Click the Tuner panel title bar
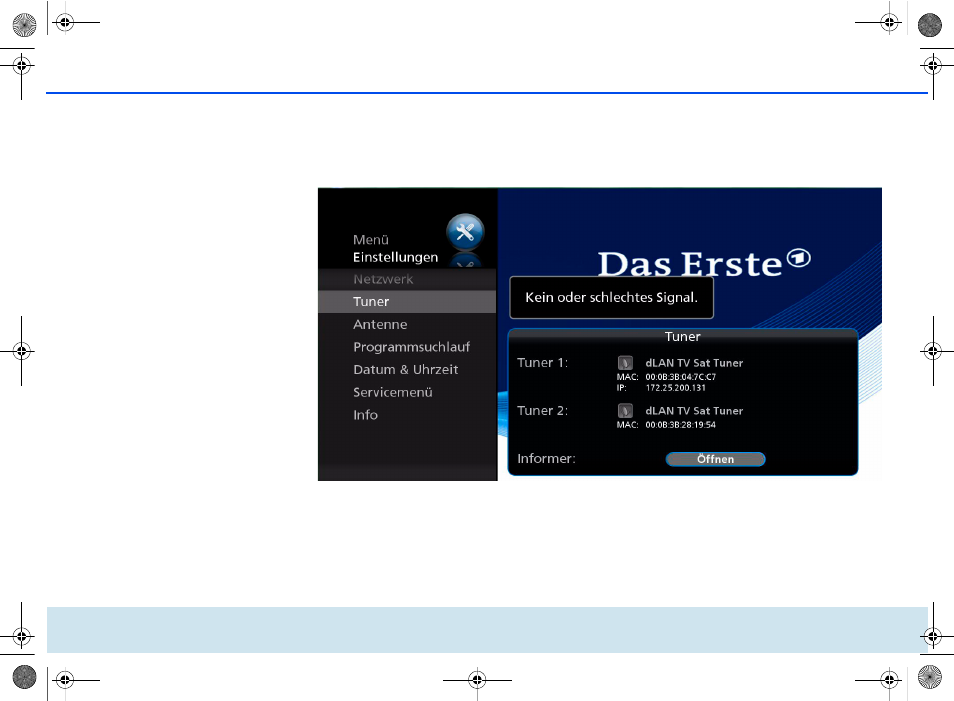This screenshot has width=954, height=701. point(682,337)
